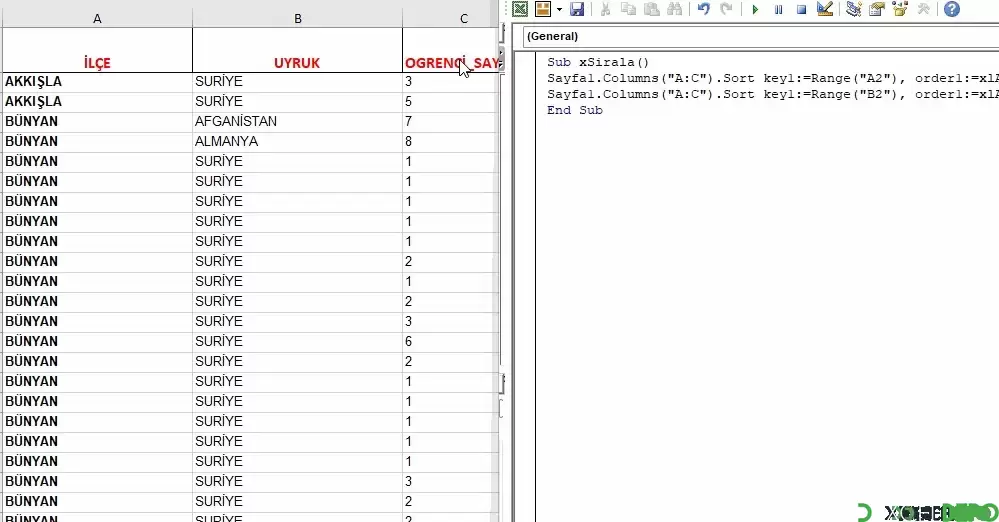The width and height of the screenshot is (999, 522).
Task: Click the Copy icon in VBA toolbar
Action: pos(628,9)
